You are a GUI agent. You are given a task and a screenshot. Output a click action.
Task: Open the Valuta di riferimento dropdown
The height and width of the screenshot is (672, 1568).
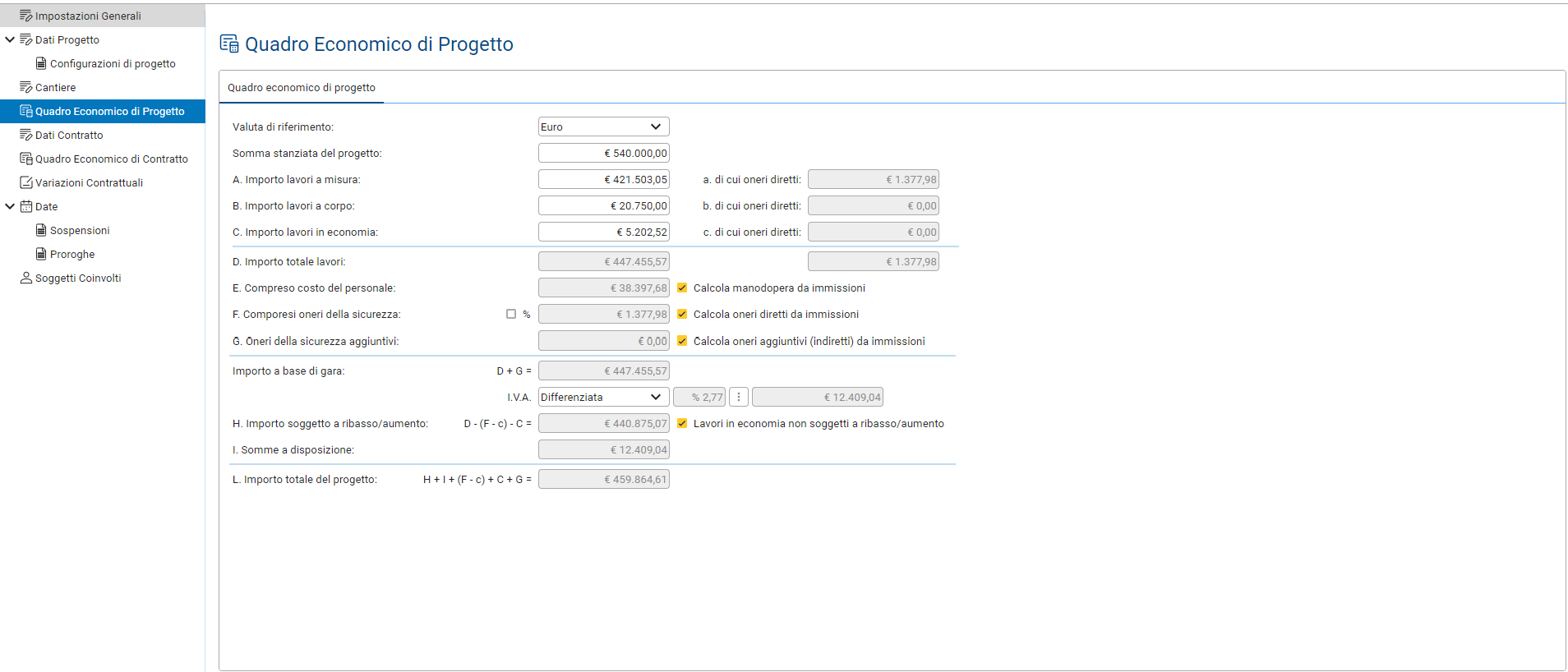point(603,127)
